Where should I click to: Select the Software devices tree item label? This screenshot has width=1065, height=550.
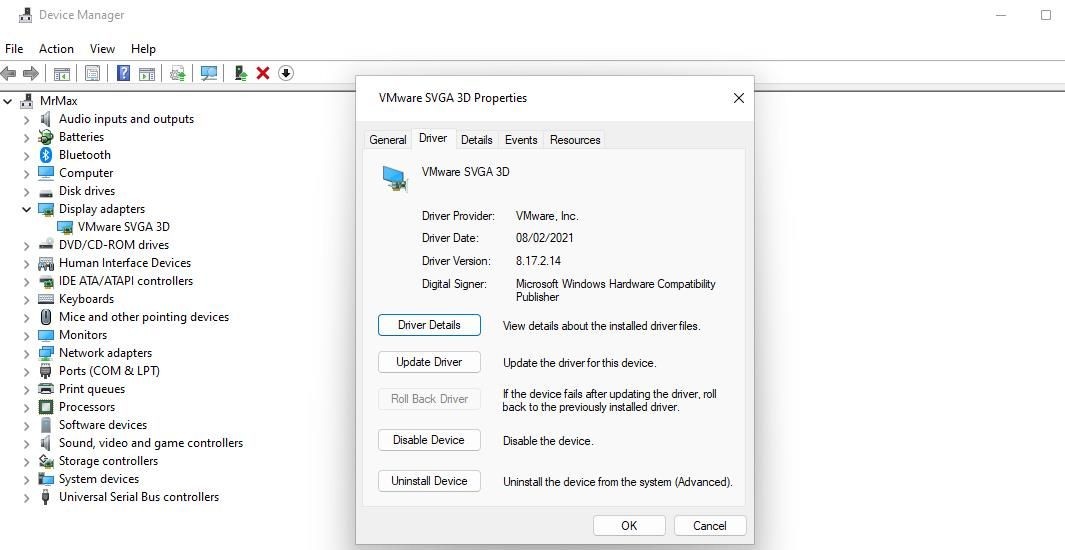coord(103,425)
